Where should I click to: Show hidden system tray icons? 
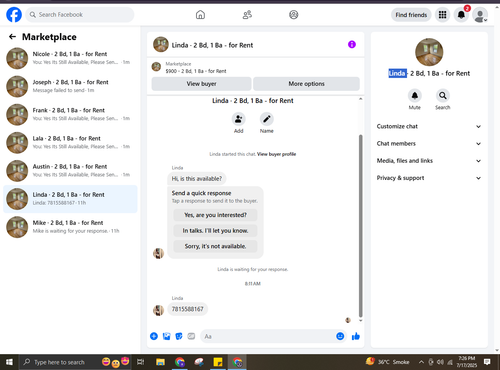tap(421, 362)
